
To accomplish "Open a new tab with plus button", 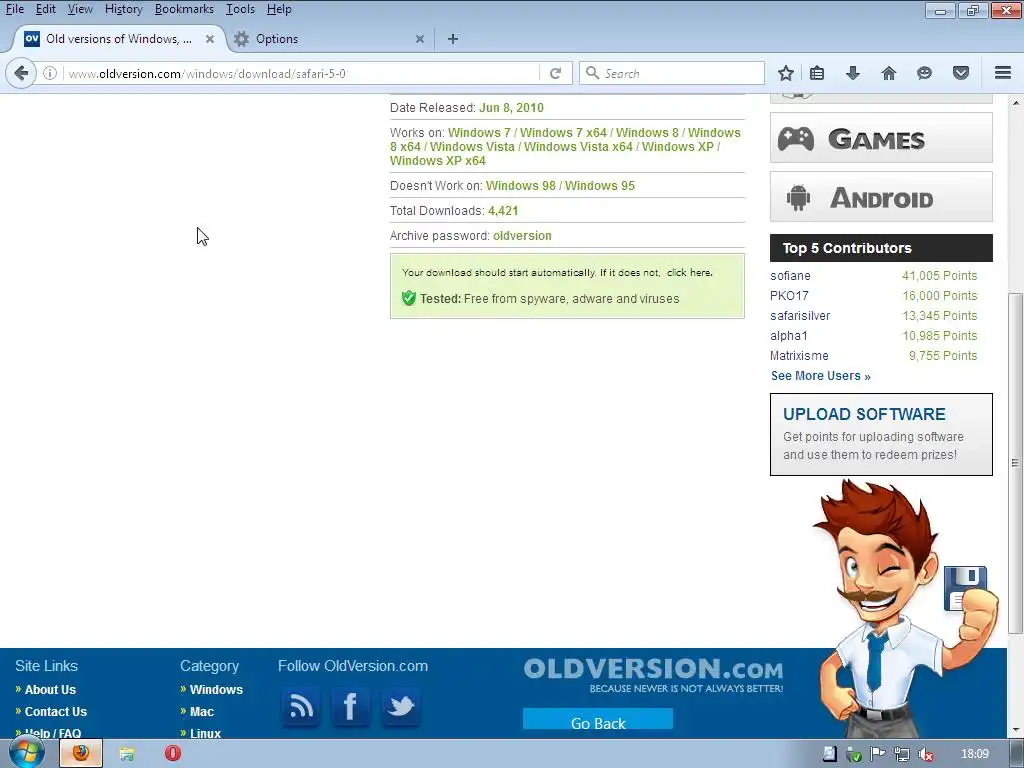I will point(453,39).
